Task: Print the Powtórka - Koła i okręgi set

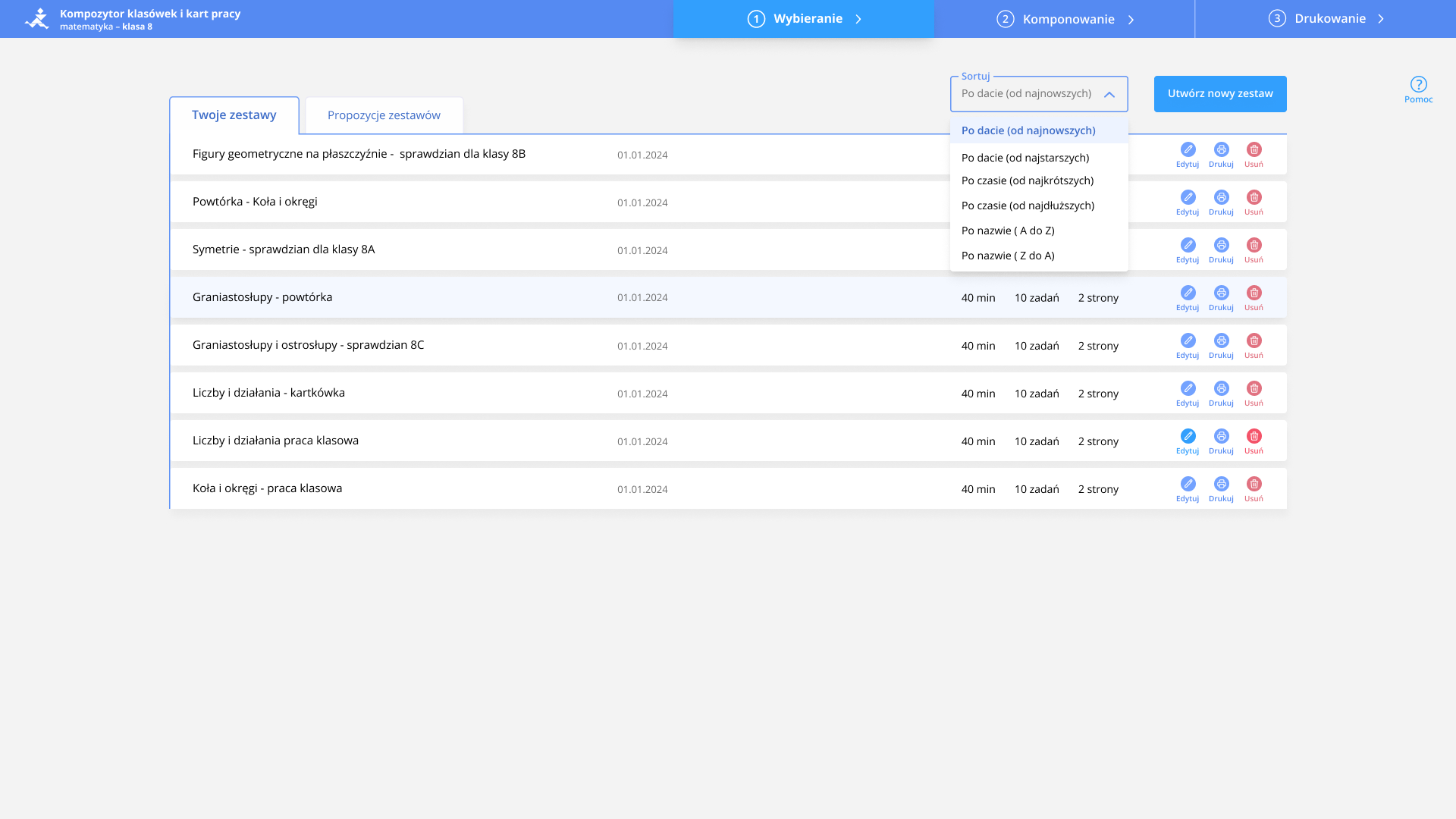Action: pyautogui.click(x=1221, y=202)
